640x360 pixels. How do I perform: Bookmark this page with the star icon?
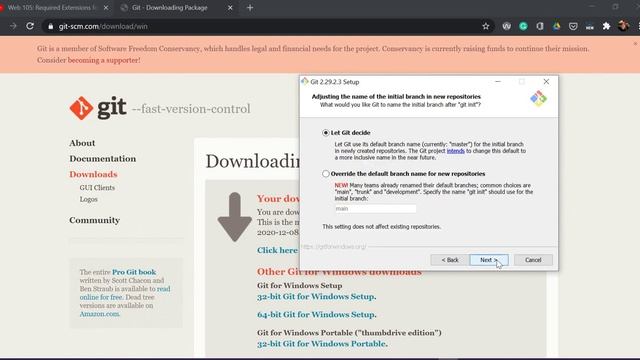486,26
